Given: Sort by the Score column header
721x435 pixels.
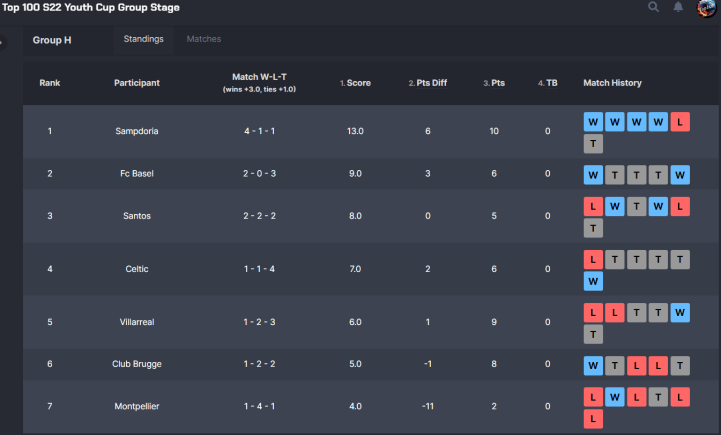Looking at the screenshot, I should 358,83.
